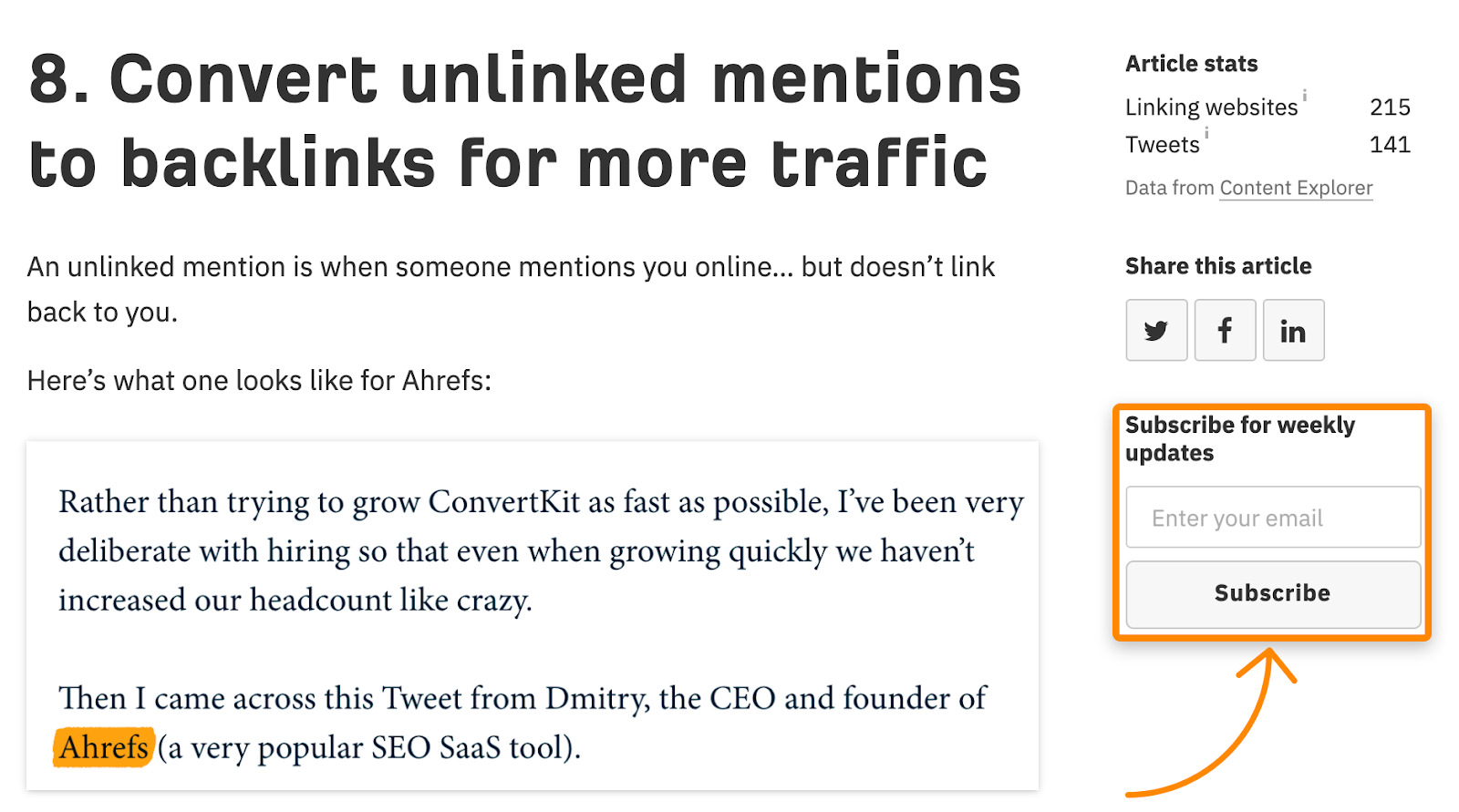Click 'Here's what one looks like' sentence
This screenshot has height=812, width=1459.
pos(259,380)
